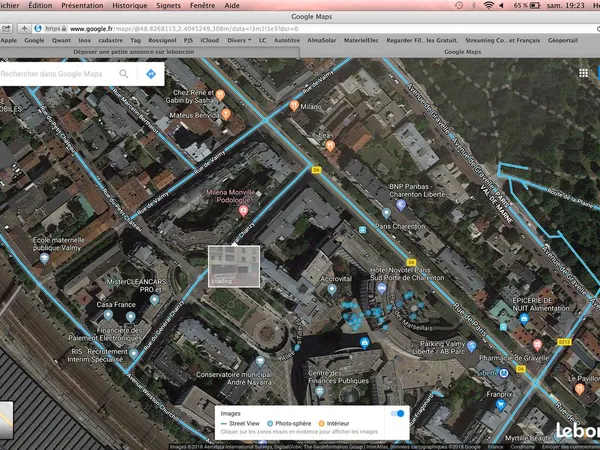
Task: Open the Géoportail bookmark
Action: click(562, 40)
